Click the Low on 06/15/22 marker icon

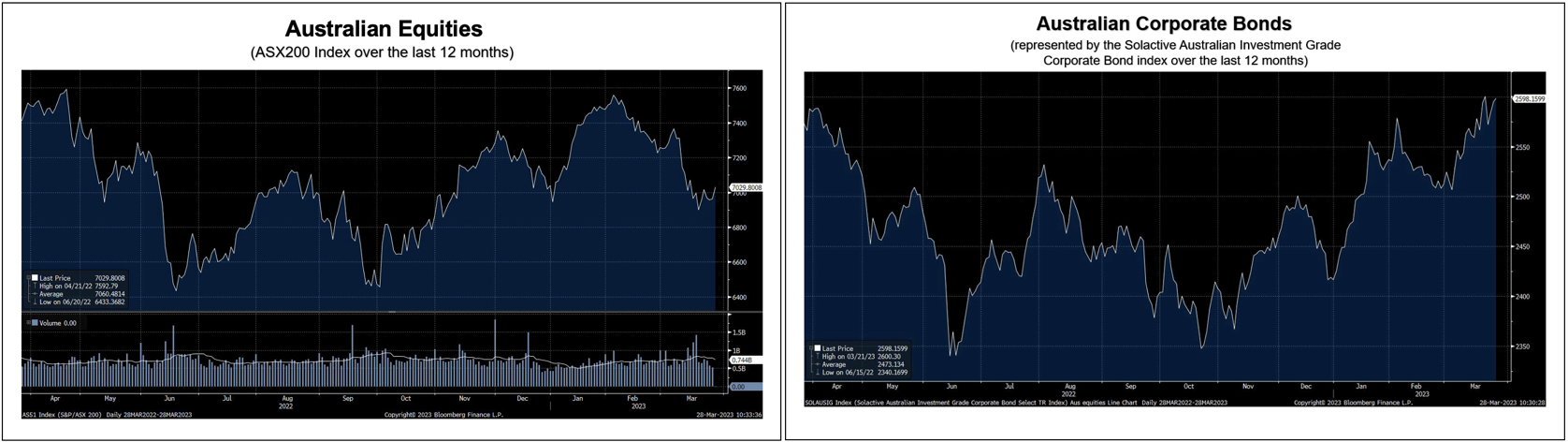tap(817, 372)
